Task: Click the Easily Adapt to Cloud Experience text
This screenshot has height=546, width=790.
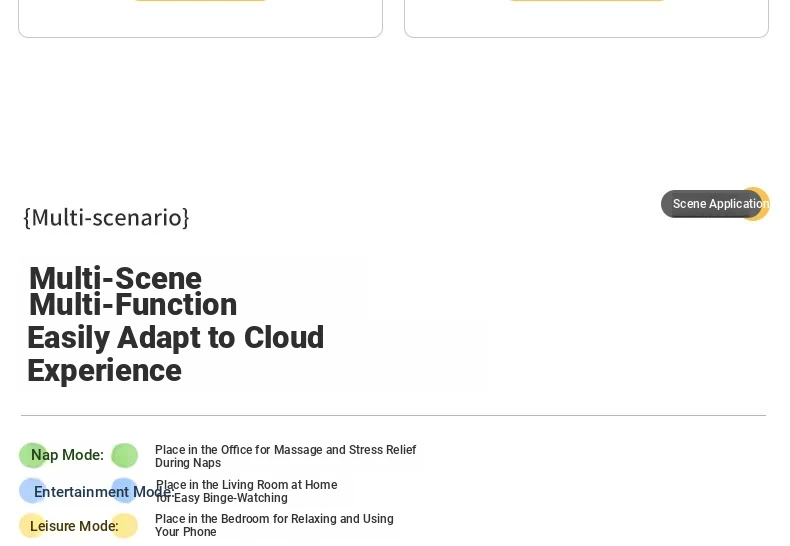Action: pos(175,353)
